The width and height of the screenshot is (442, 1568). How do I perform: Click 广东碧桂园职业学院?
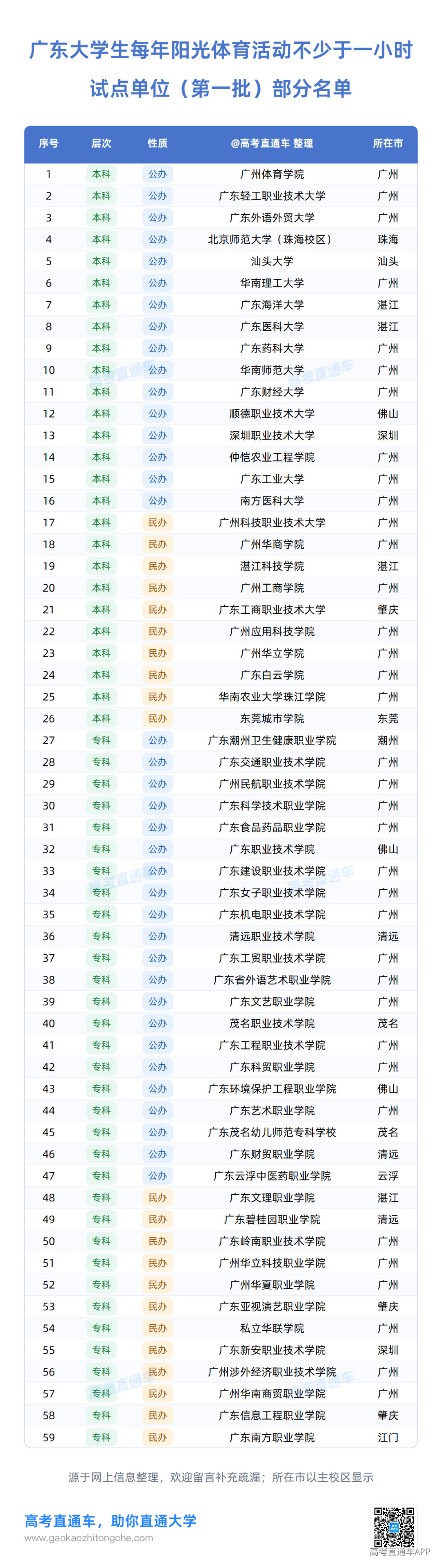[272, 1219]
